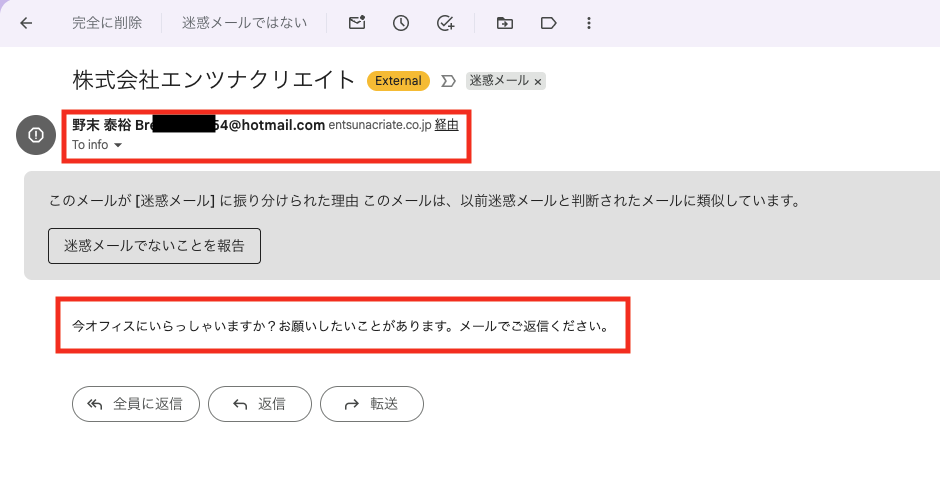The image size is (940, 489).
Task: Click the yellow External badge
Action: click(x=398, y=81)
